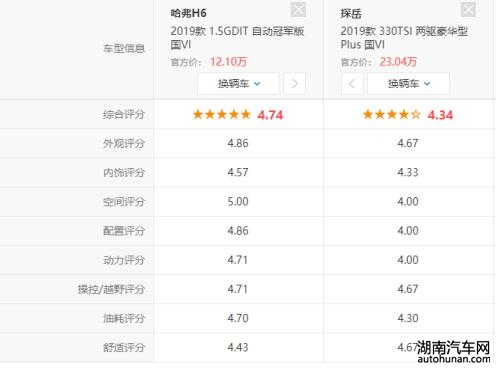
Task: Click 探岳 油耗评分 value 4.30
Action: [408, 318]
